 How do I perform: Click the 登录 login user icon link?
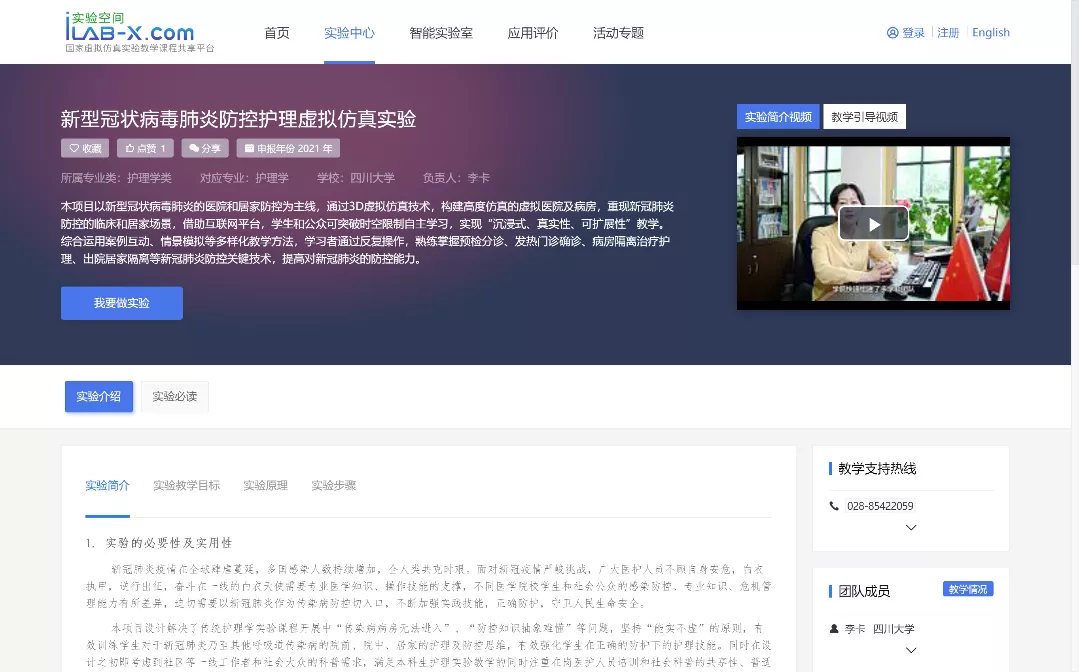tap(906, 33)
